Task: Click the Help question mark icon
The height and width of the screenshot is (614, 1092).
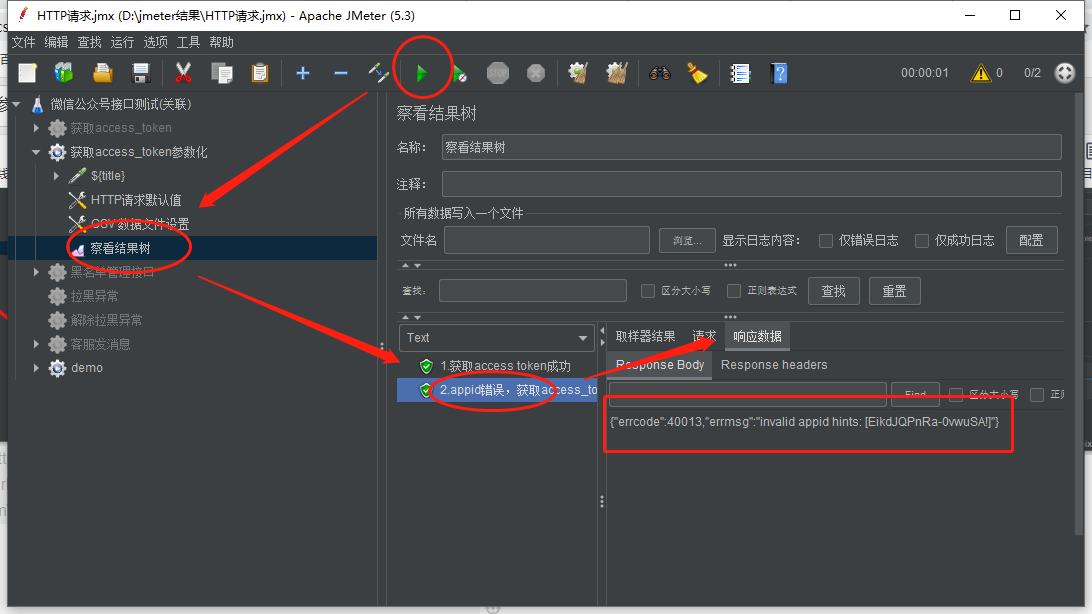Action: (x=779, y=73)
